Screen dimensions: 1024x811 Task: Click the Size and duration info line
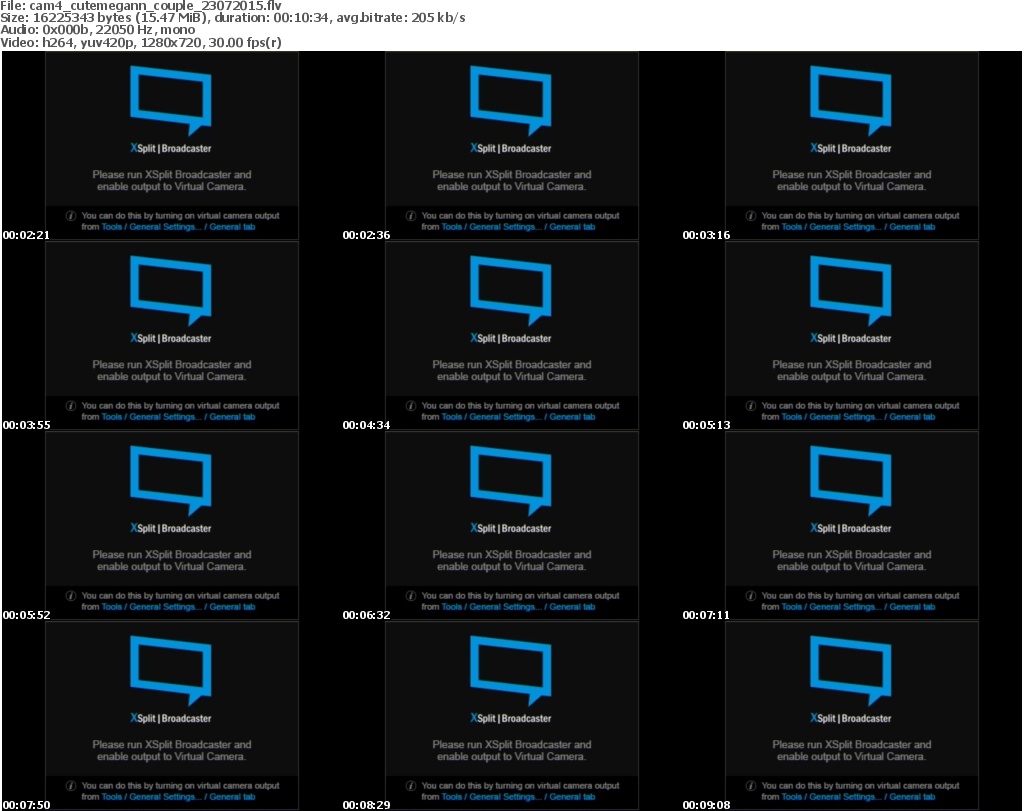point(233,18)
